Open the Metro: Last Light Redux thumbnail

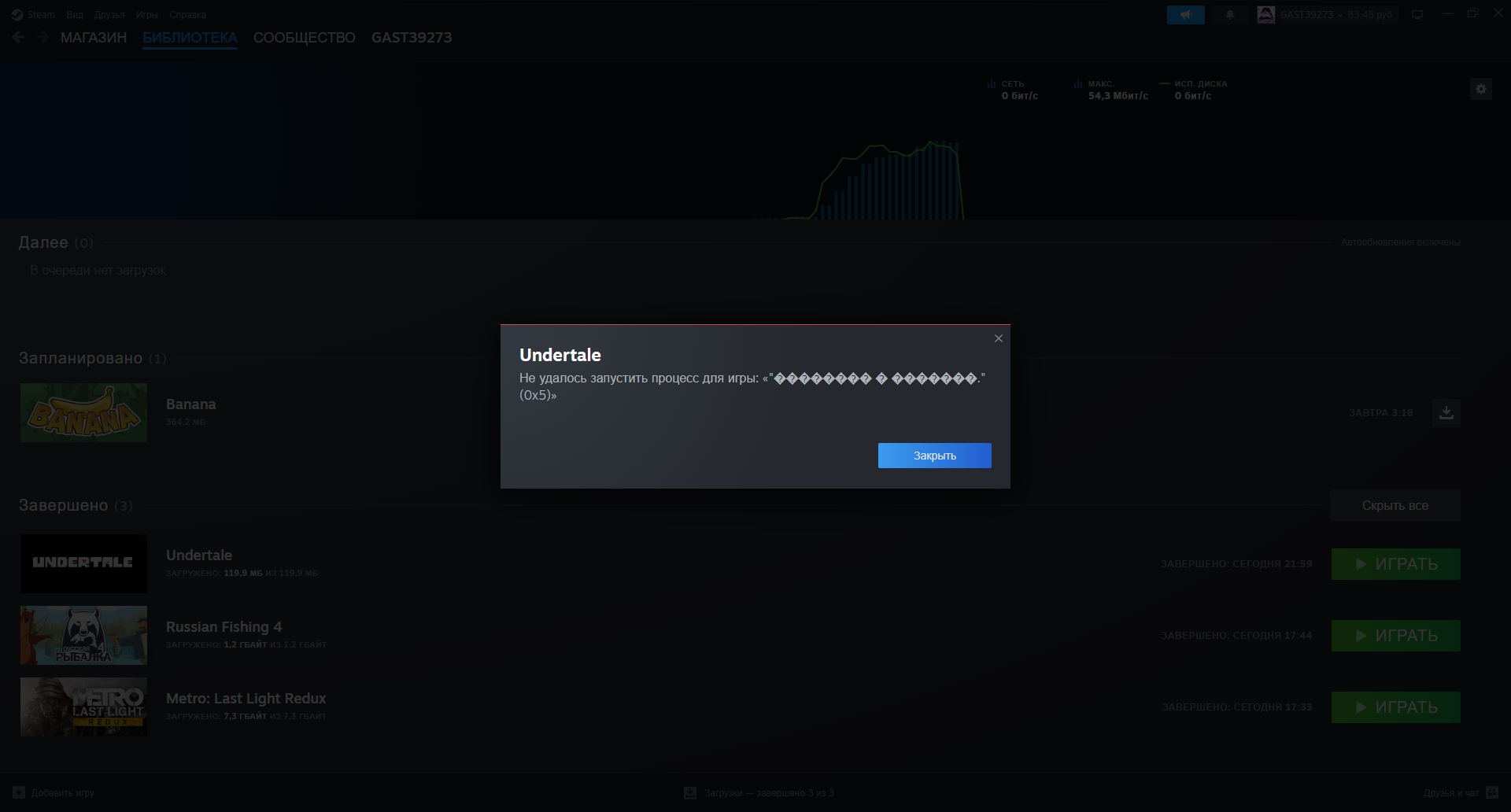pyautogui.click(x=83, y=707)
